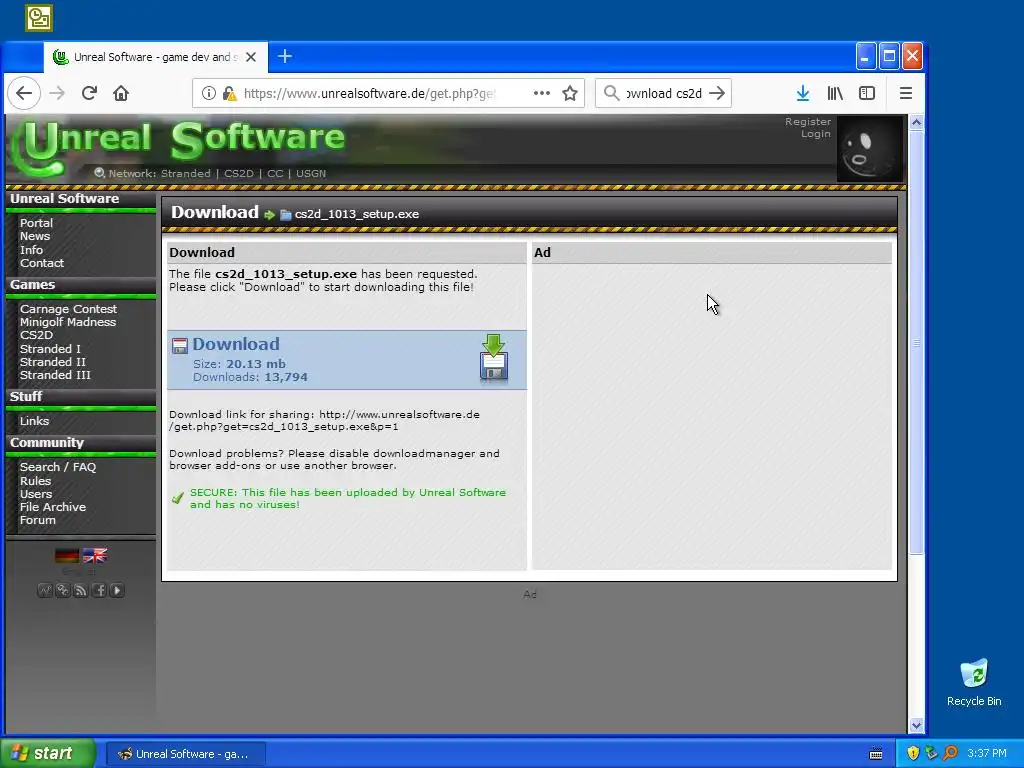Click the network connection tray icon
Image resolution: width=1024 pixels, height=768 pixels.
click(932, 753)
